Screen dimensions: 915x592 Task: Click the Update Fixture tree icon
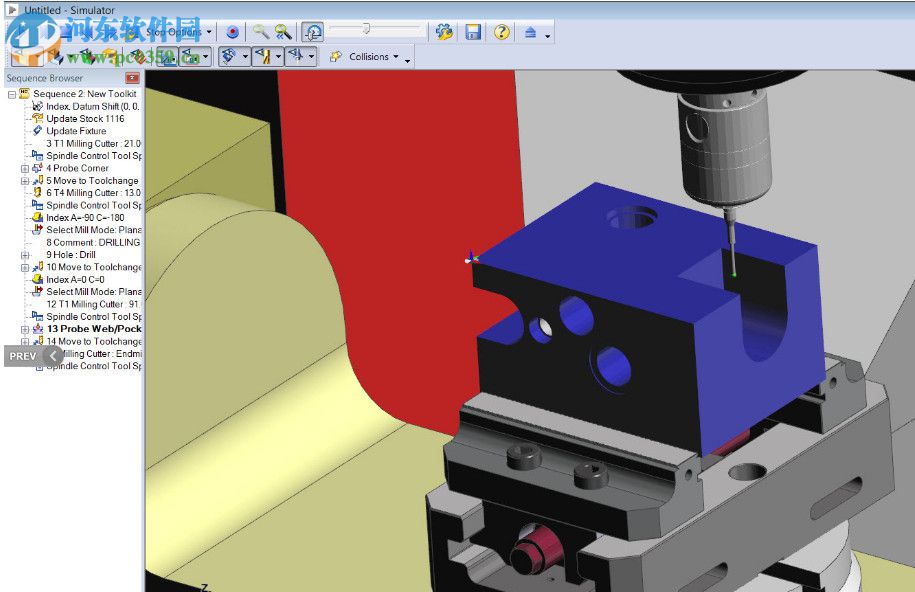click(x=38, y=131)
